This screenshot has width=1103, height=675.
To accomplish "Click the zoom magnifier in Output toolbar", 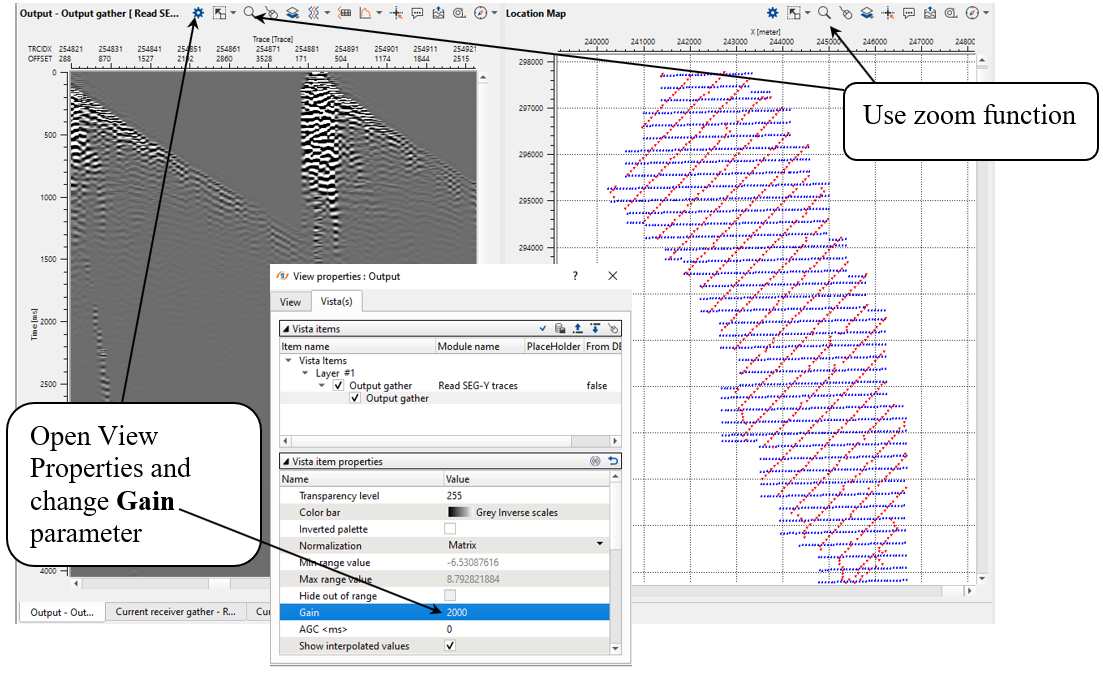I will (249, 13).
